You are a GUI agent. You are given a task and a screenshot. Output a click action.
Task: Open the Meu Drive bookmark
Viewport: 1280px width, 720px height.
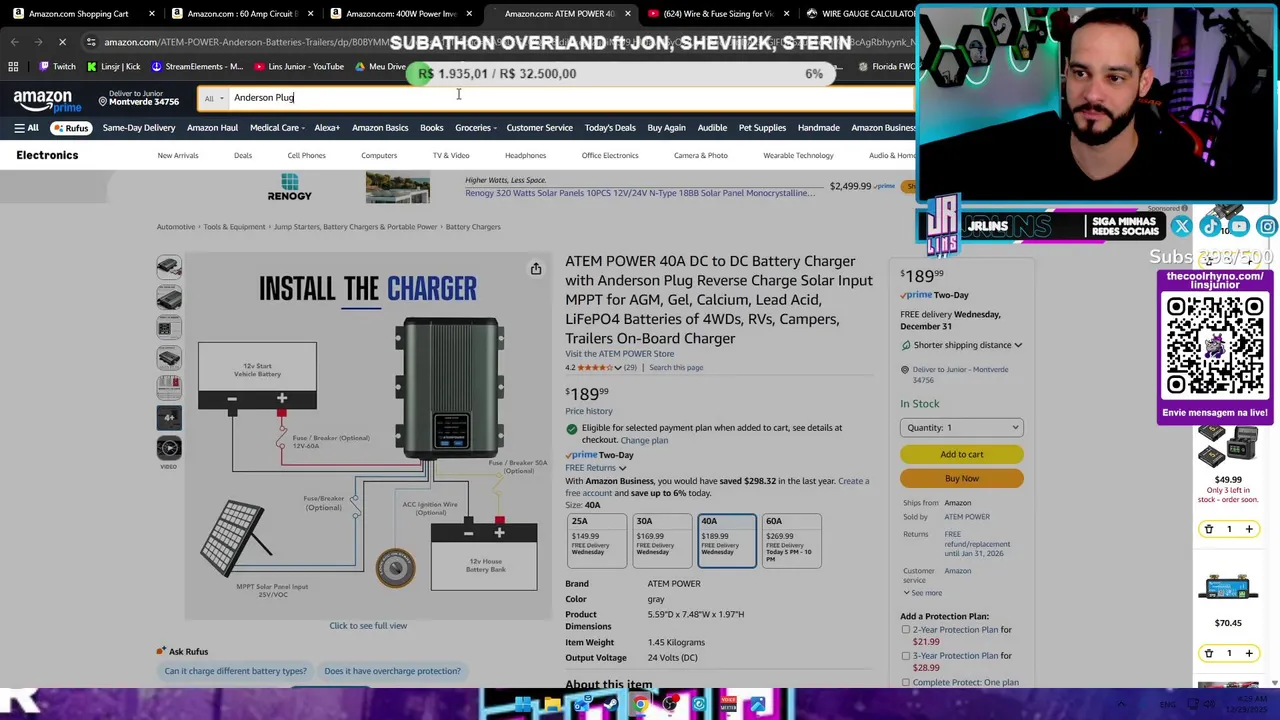click(381, 67)
